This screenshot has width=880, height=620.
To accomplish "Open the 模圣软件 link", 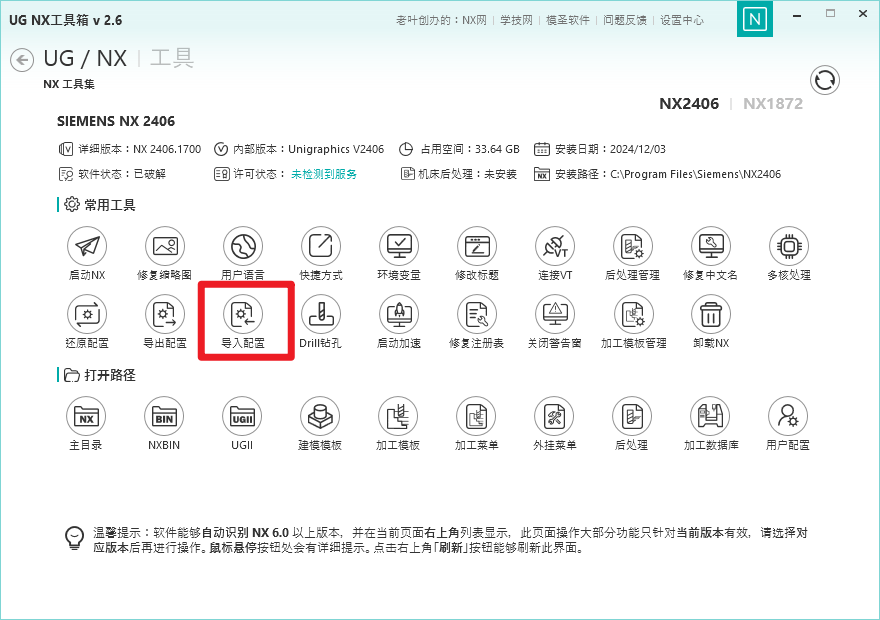I will click(x=568, y=20).
